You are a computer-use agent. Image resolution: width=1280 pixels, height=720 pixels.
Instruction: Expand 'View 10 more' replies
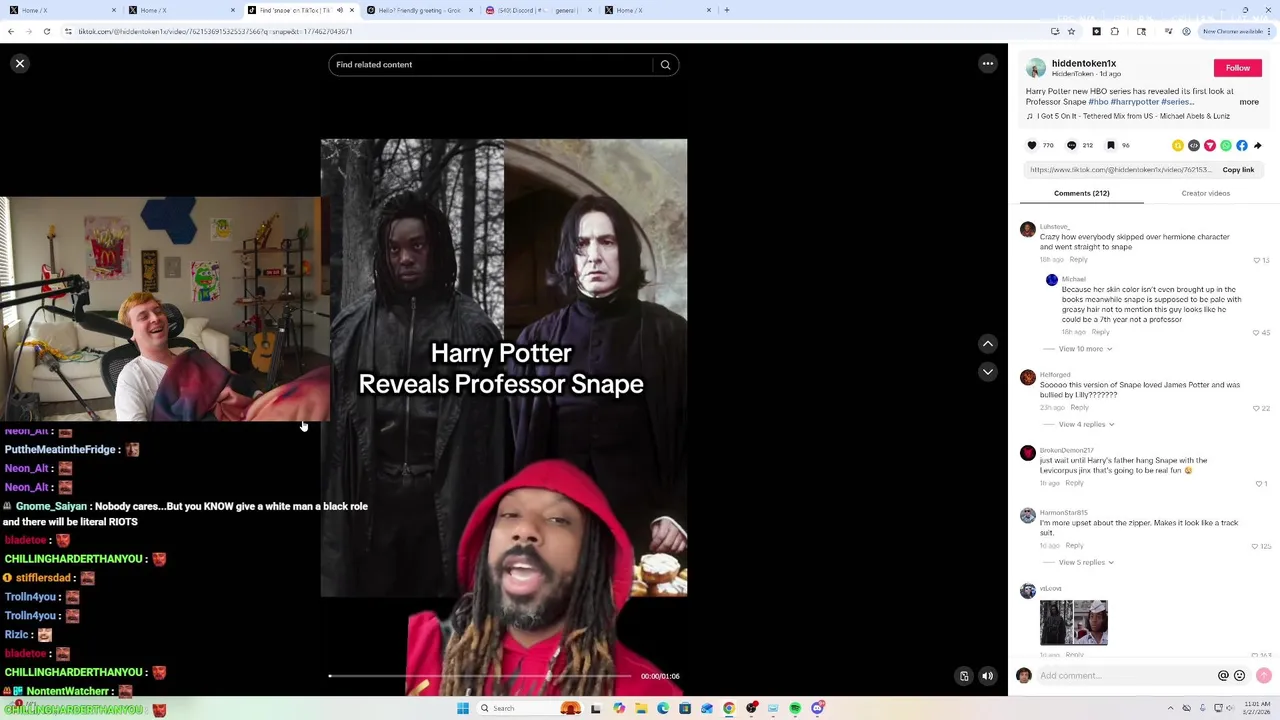1085,349
